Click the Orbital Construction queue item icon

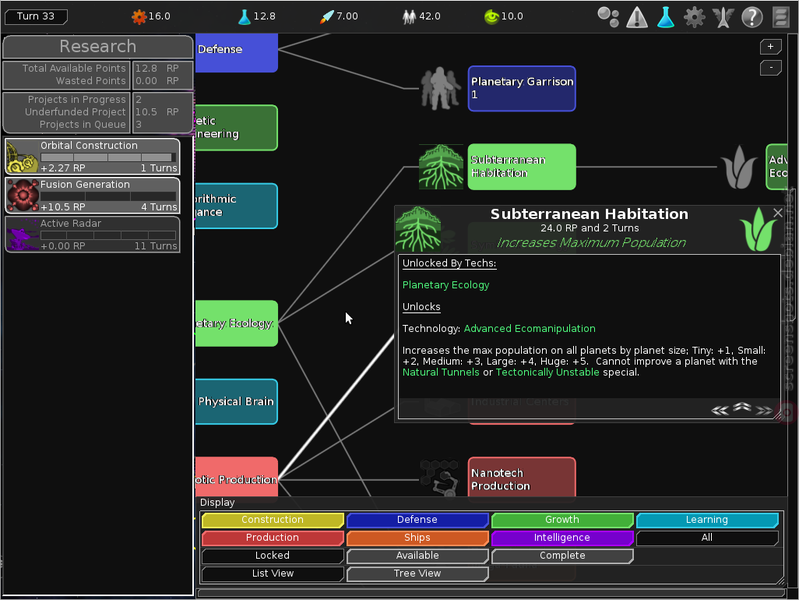pos(22,157)
